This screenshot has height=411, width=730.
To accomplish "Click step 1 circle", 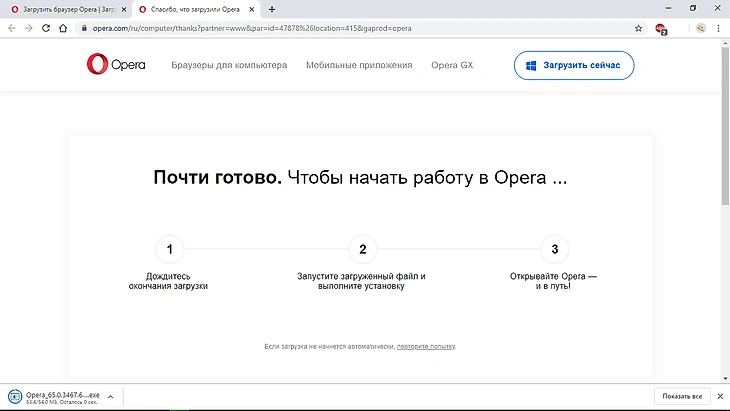I will [x=170, y=249].
